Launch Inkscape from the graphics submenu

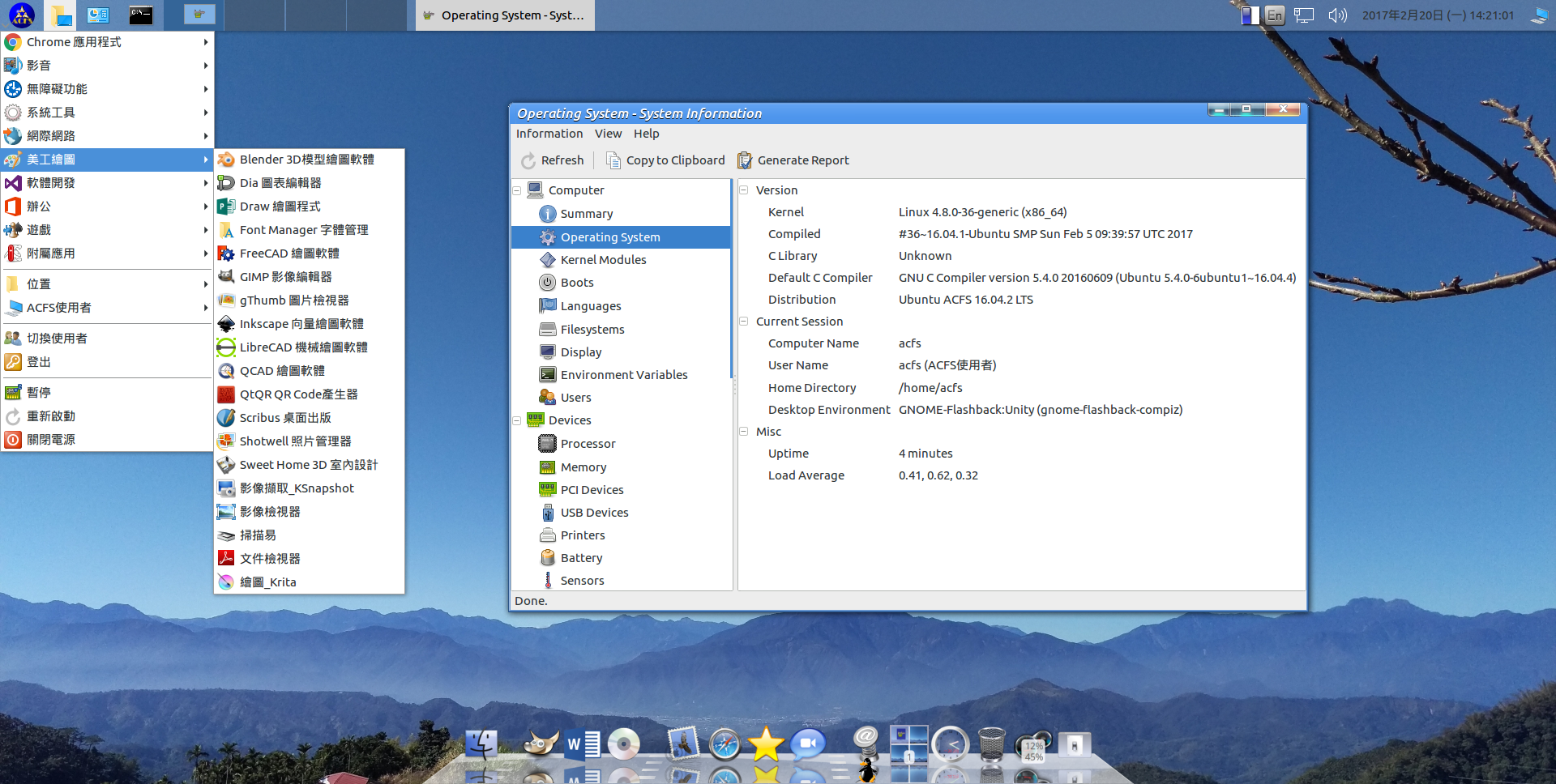(301, 324)
